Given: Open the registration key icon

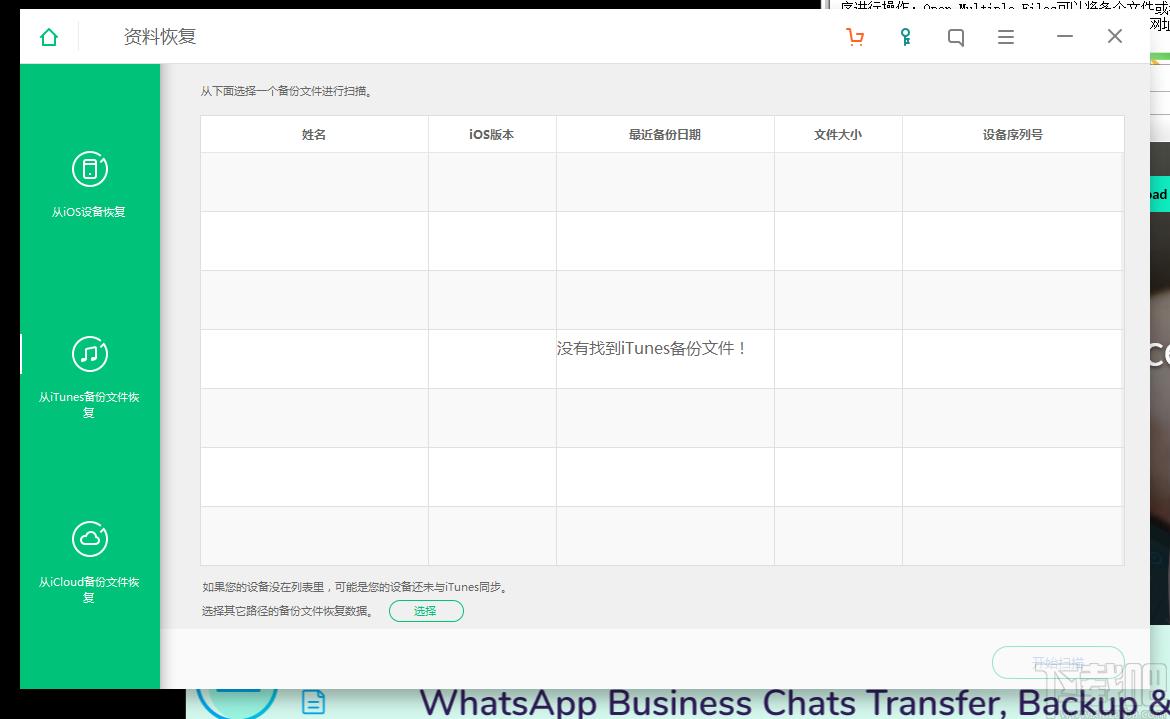Looking at the screenshot, I should tap(905, 37).
